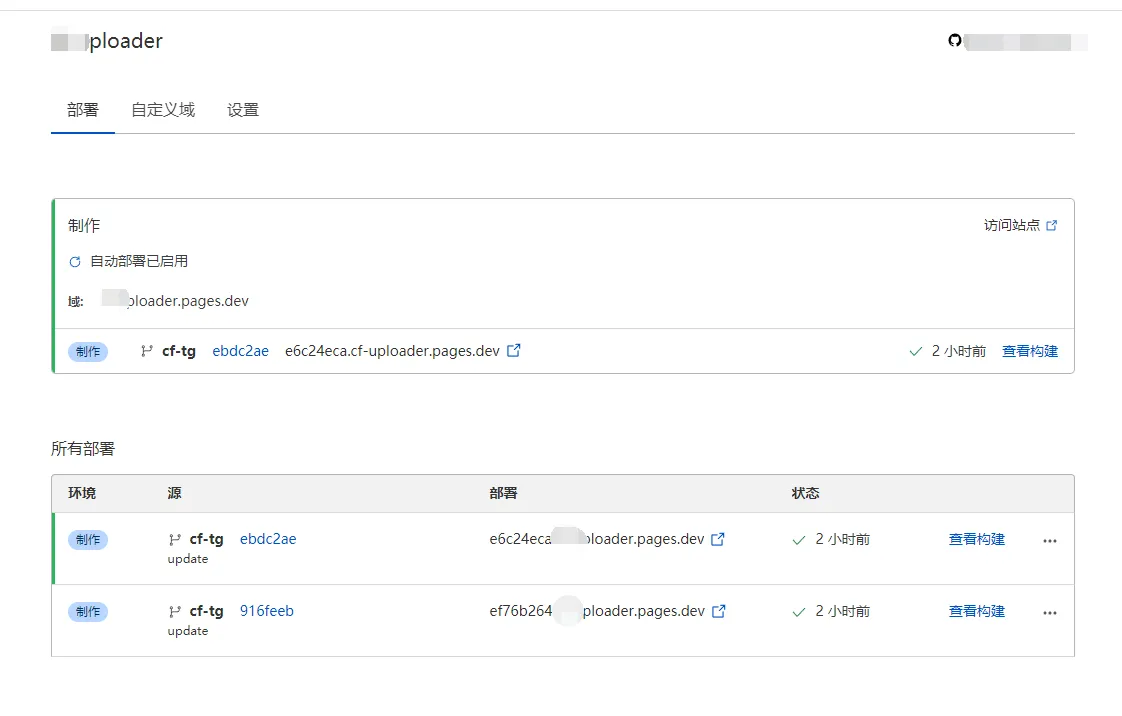The image size is (1122, 716).
Task: Open commit ebdc2ae in production summary card
Action: coord(240,351)
